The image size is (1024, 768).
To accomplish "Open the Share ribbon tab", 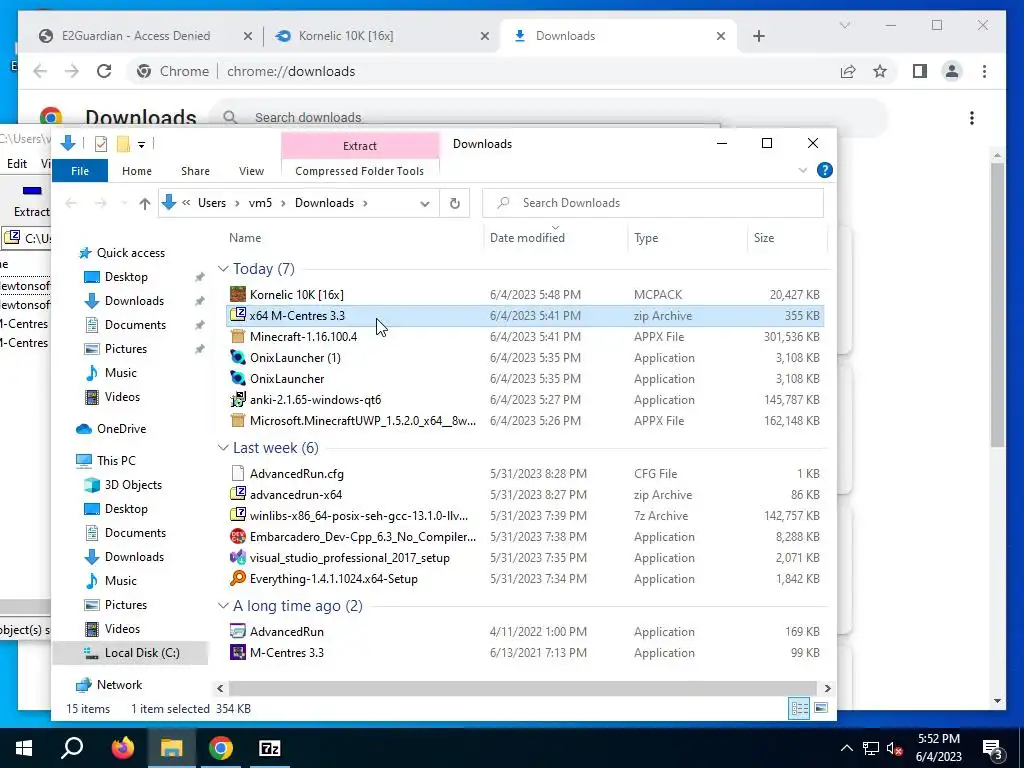I will tap(195, 171).
